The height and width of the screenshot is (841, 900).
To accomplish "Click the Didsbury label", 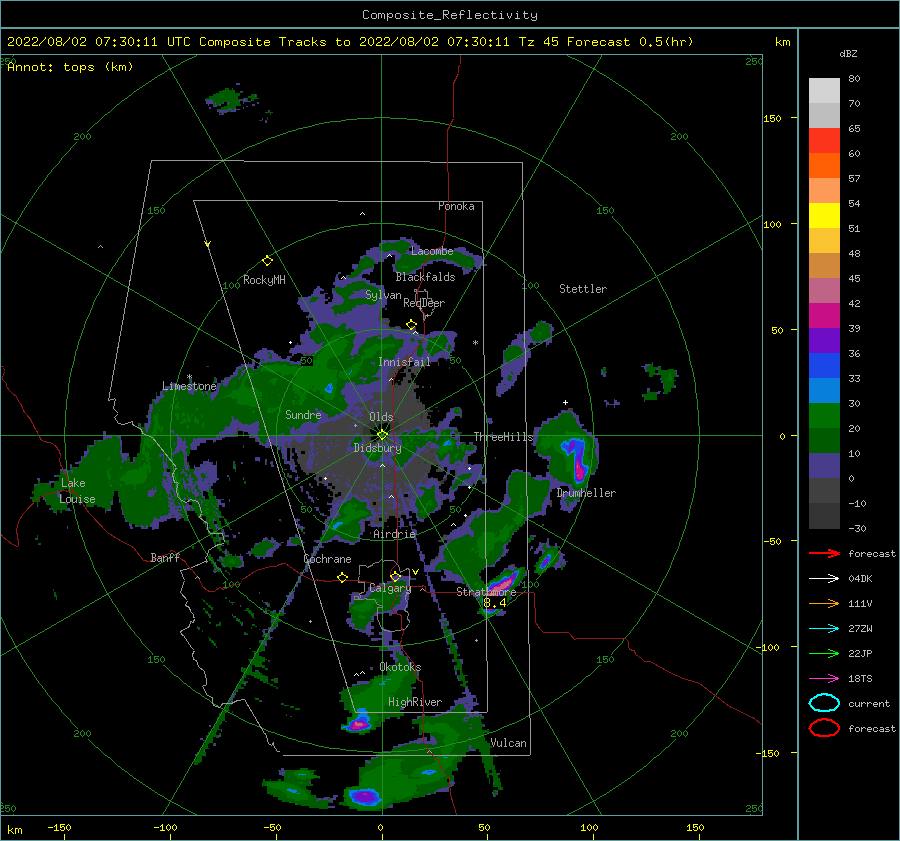I will pyautogui.click(x=377, y=448).
